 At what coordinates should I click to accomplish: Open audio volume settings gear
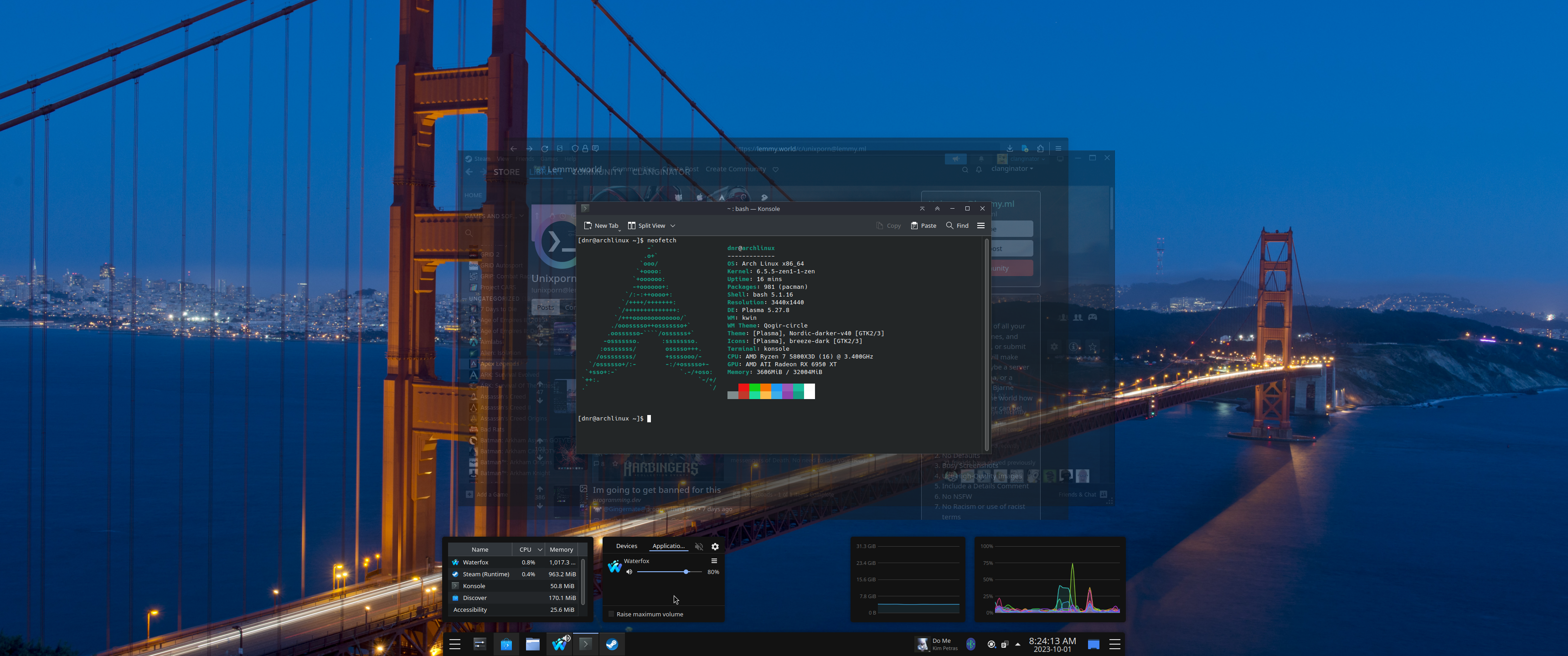point(715,547)
